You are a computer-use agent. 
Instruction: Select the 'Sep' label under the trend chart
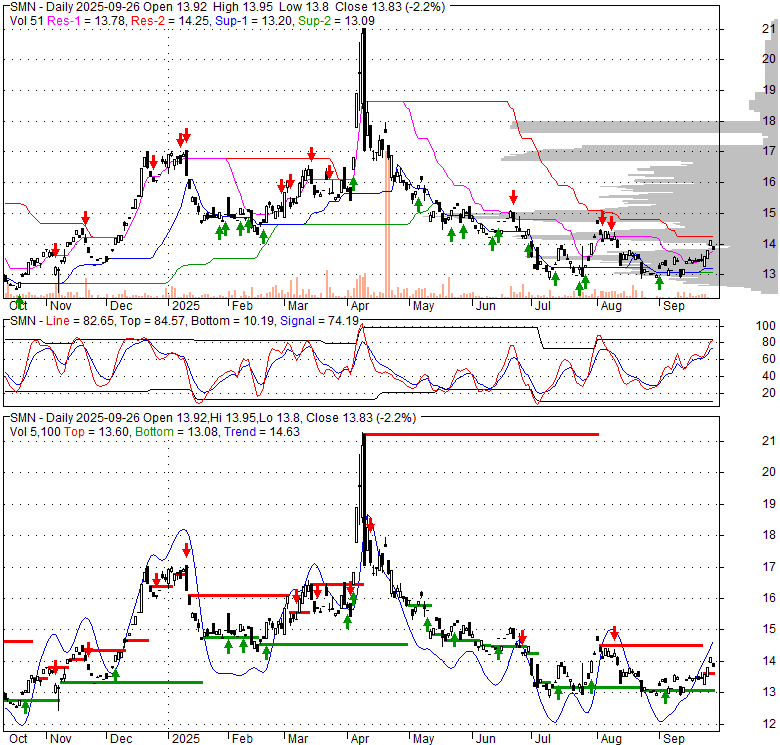pos(674,739)
